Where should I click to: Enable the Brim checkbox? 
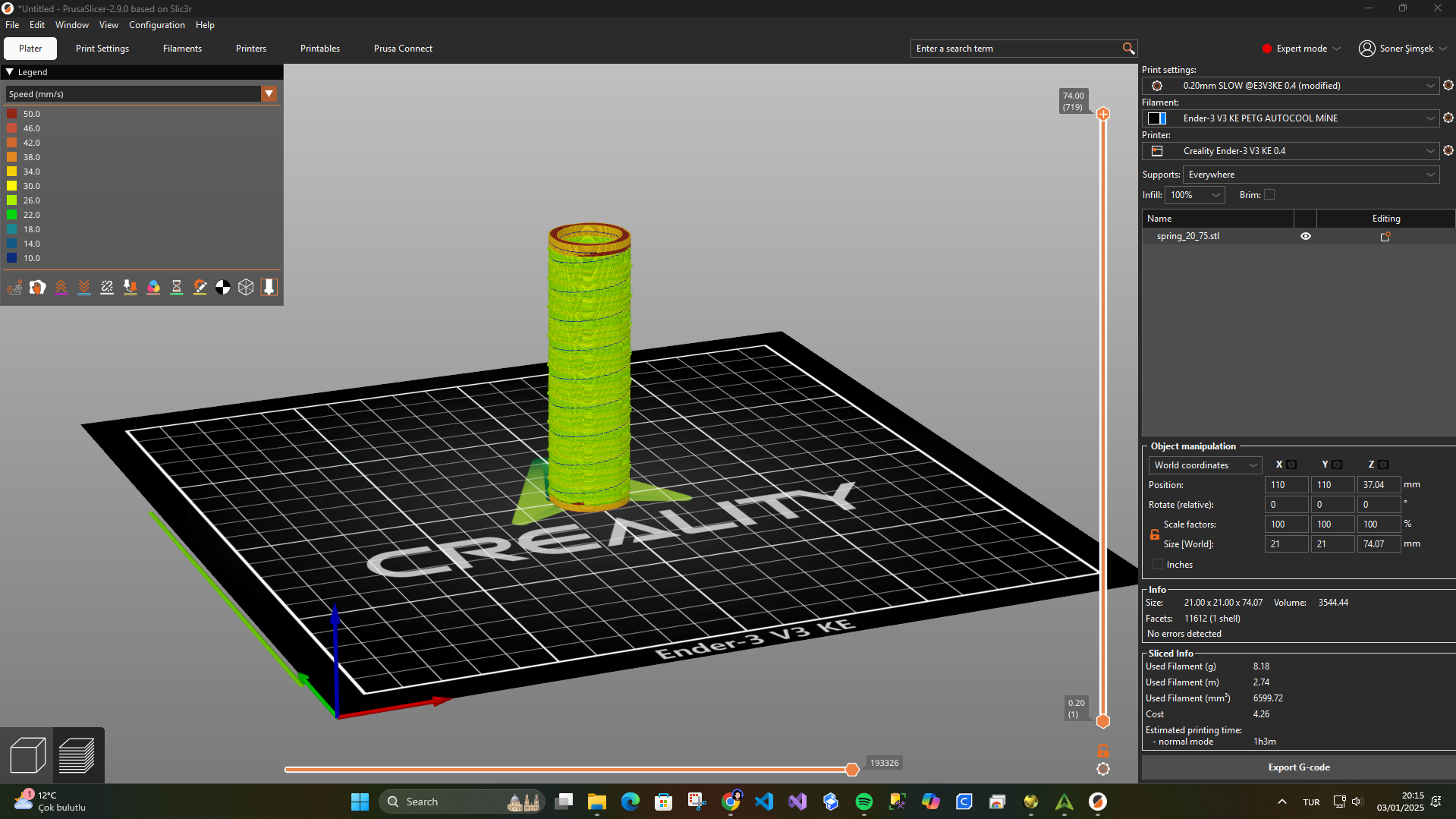(1269, 195)
